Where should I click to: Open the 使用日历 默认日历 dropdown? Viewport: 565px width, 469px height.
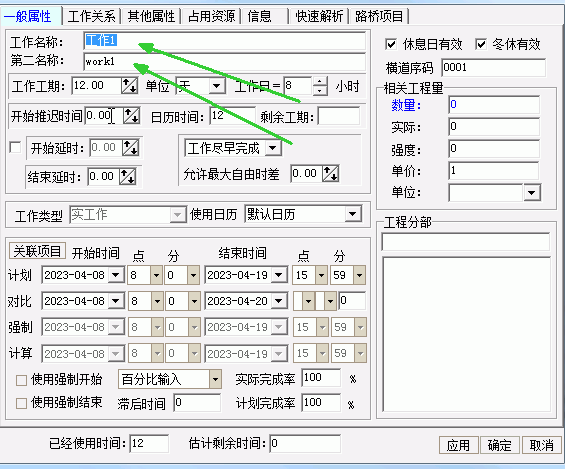(352, 214)
